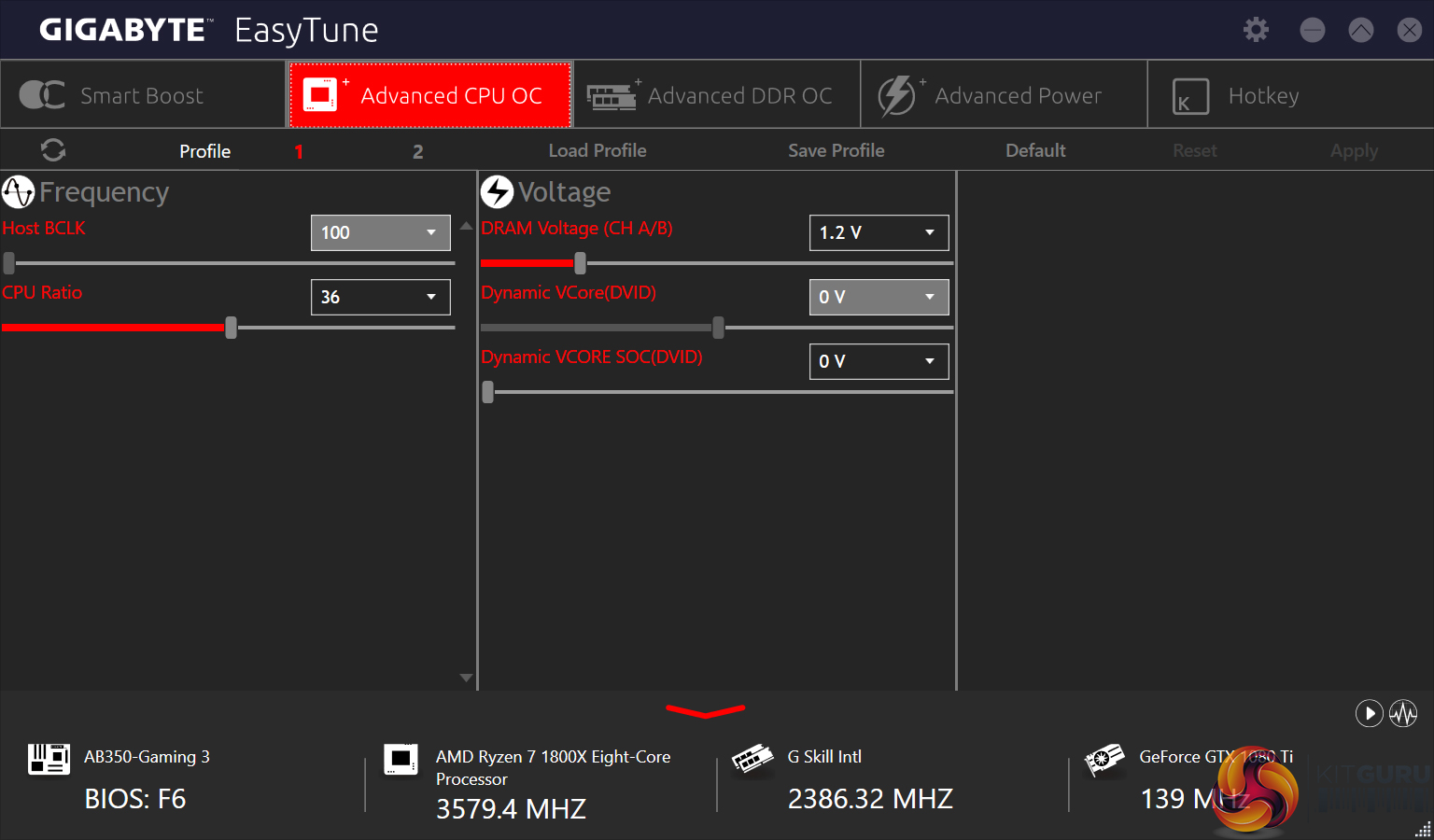
Task: Click the DRAM Voltage slider handle
Action: point(580,263)
